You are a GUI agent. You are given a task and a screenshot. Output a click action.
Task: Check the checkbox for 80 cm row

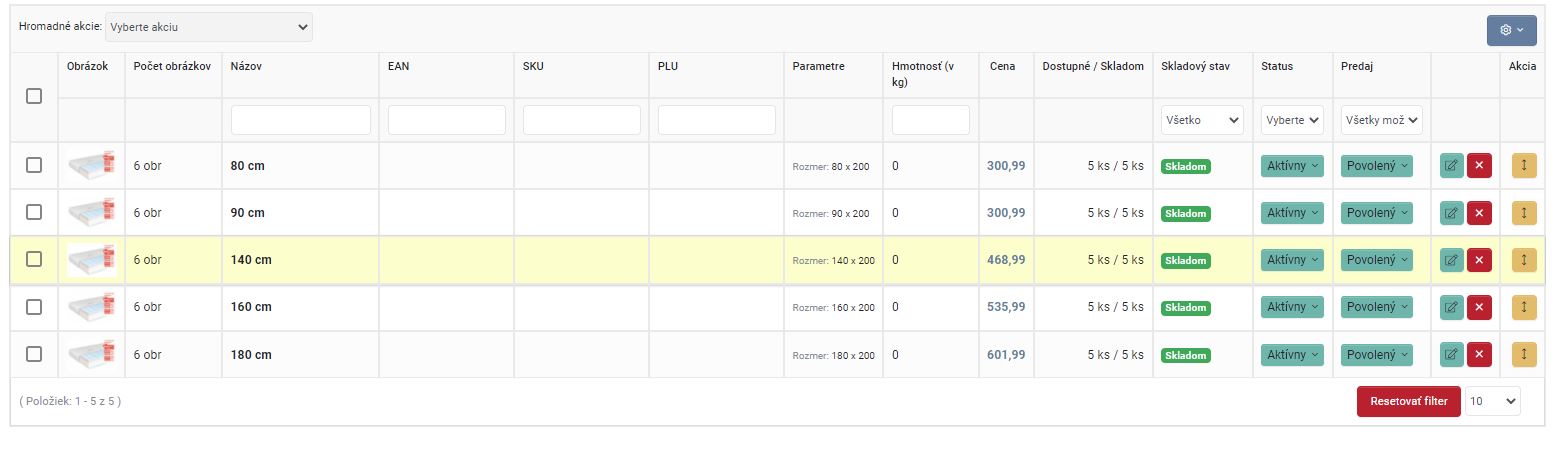tap(34, 165)
